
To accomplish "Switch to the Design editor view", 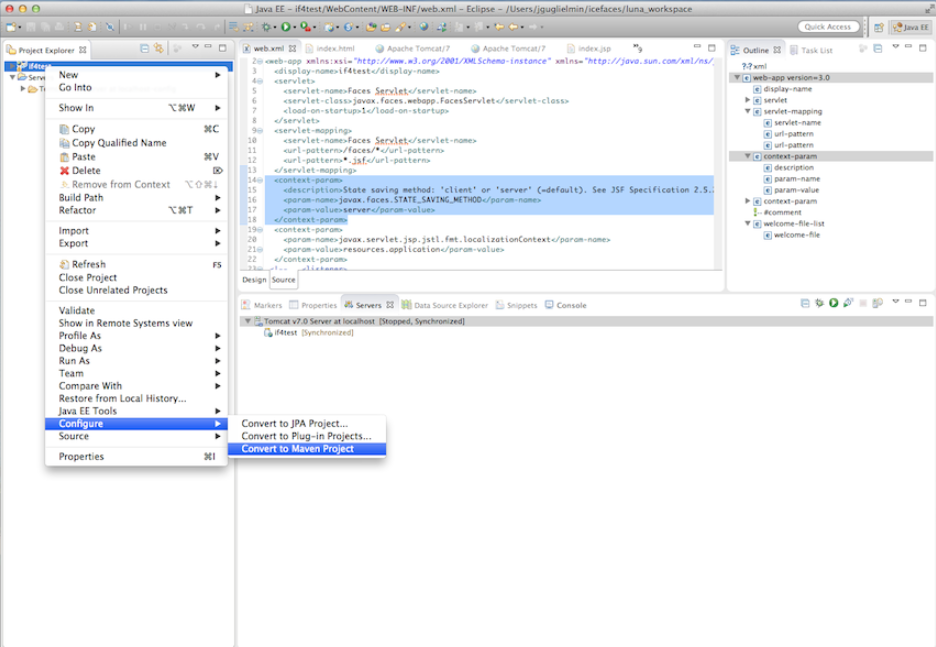I will (254, 280).
